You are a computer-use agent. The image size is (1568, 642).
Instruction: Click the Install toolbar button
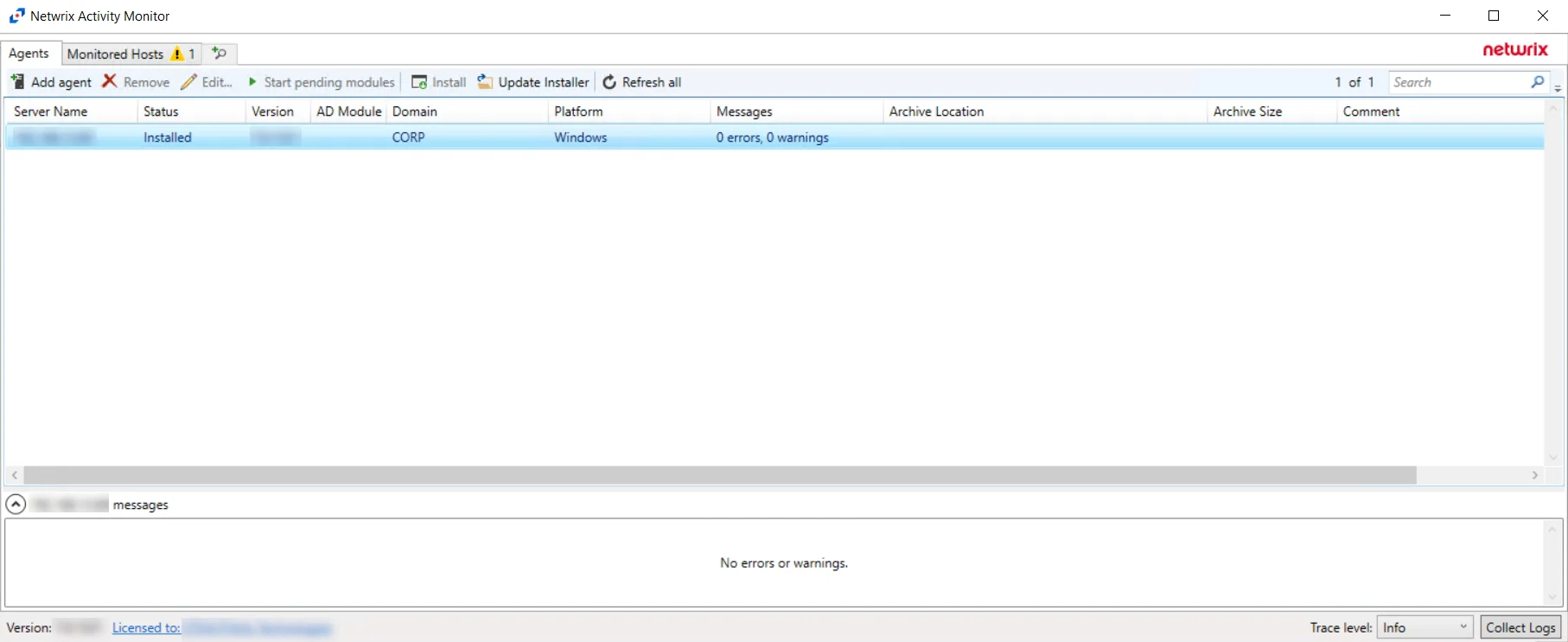pos(438,82)
